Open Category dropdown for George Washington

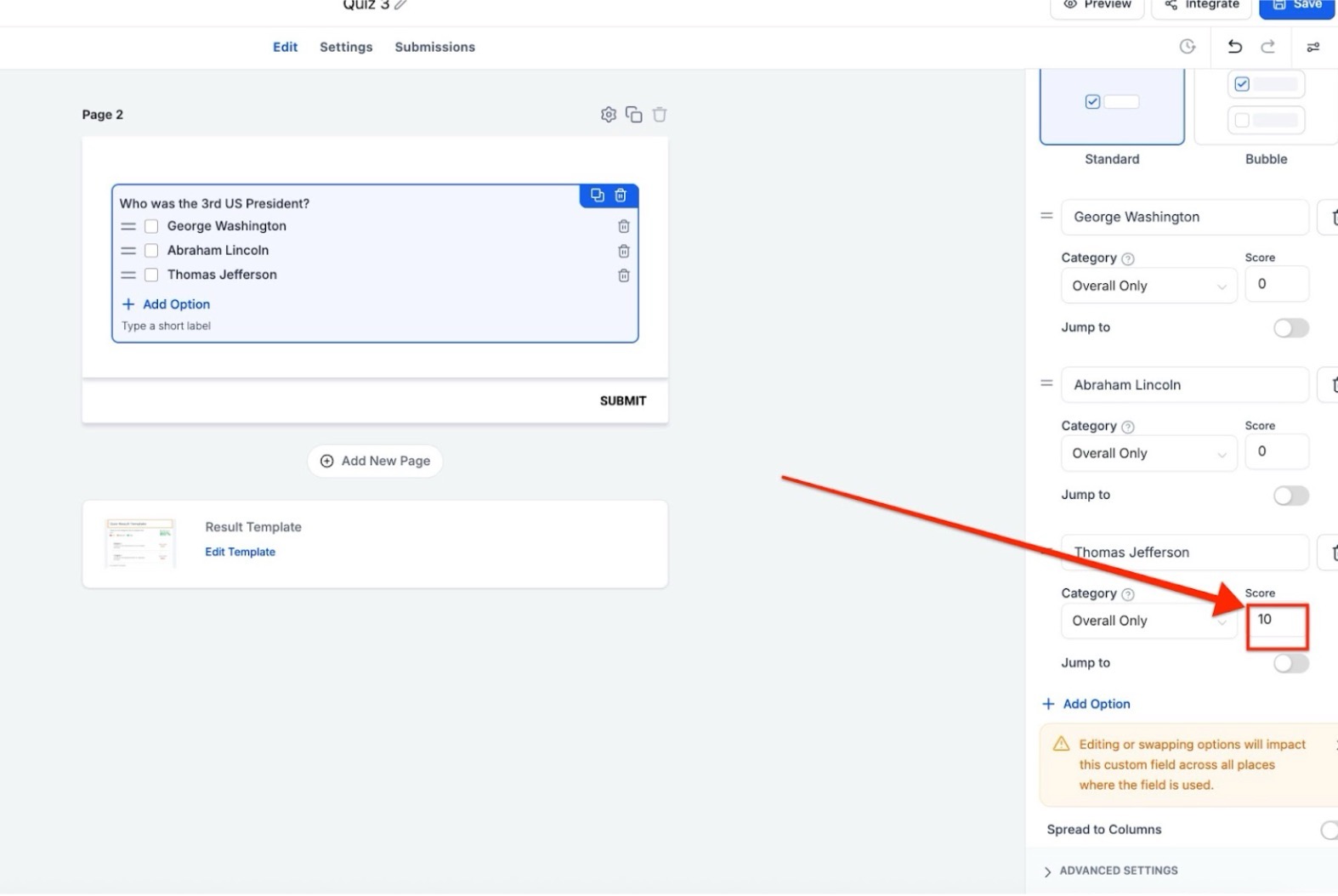(x=1148, y=286)
